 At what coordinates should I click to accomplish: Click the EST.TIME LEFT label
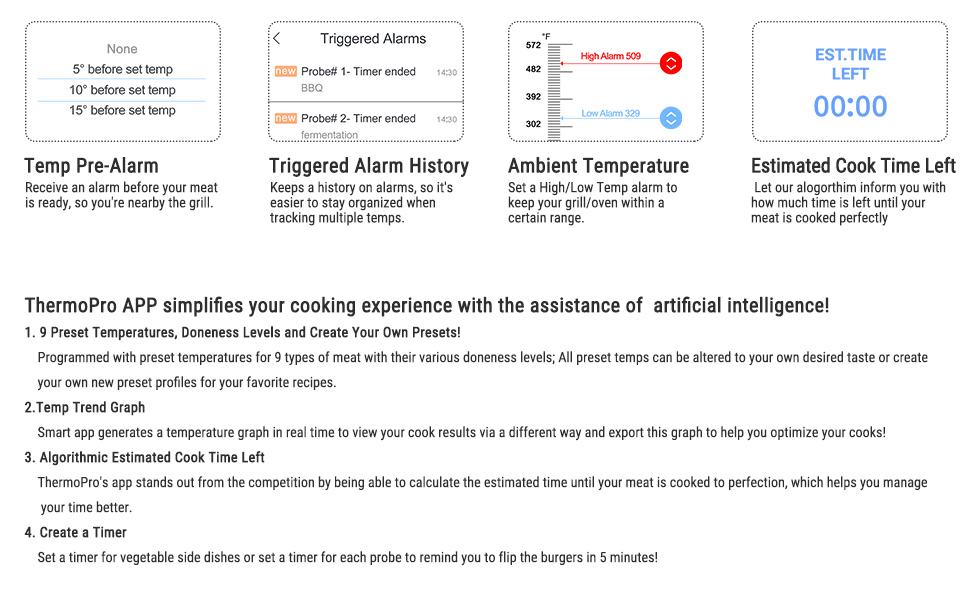pyautogui.click(x=850, y=64)
